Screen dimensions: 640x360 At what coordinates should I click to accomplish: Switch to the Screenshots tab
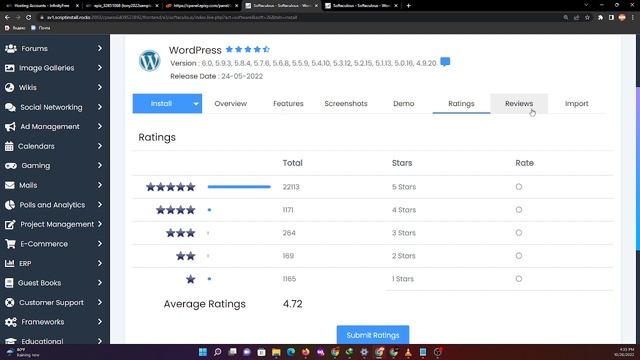pyautogui.click(x=346, y=104)
